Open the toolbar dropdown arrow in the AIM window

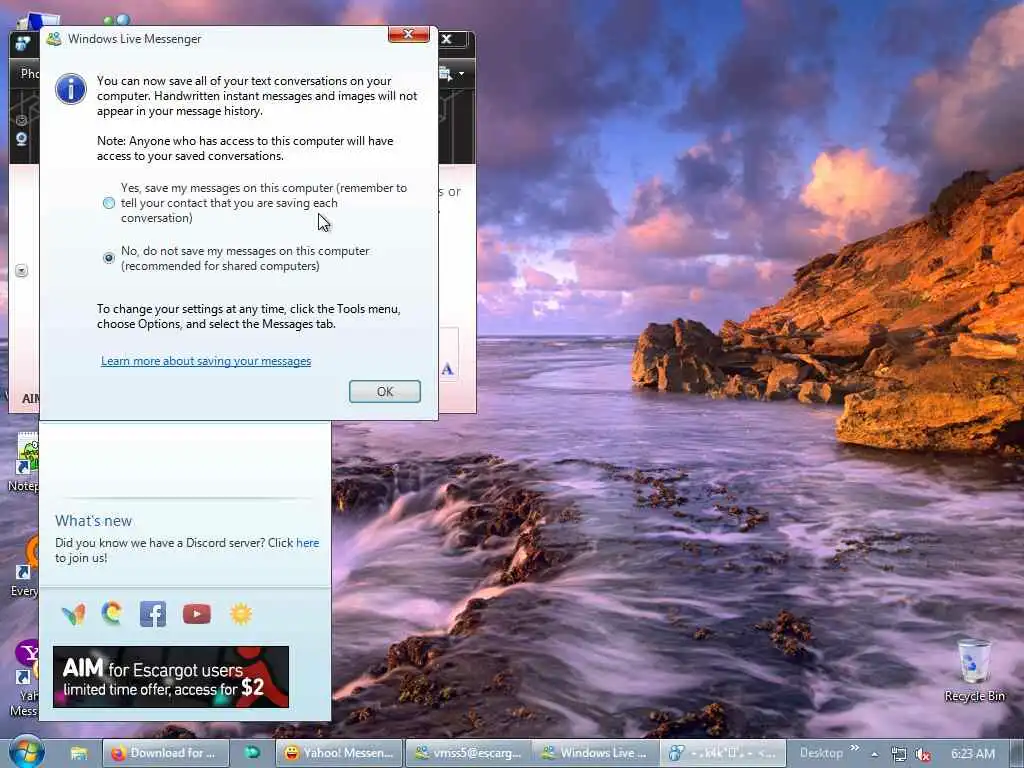tap(462, 74)
